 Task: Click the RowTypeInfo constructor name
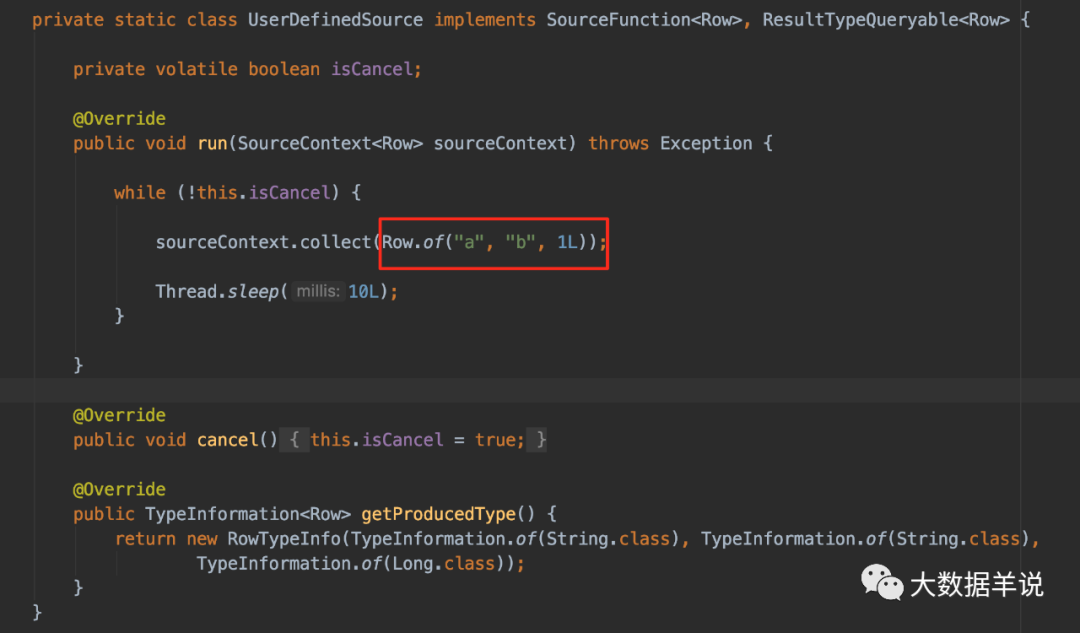(x=284, y=539)
